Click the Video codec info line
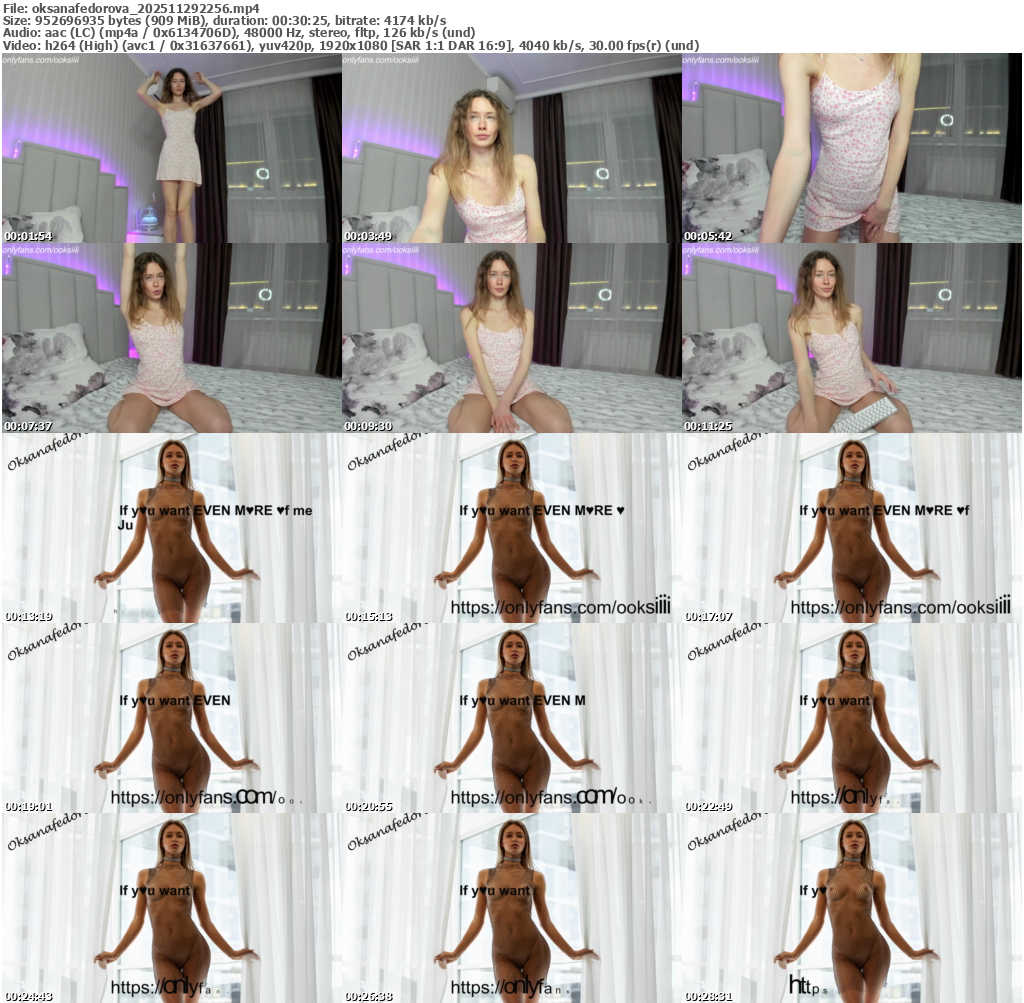This screenshot has width=1024, height=1003. click(350, 45)
